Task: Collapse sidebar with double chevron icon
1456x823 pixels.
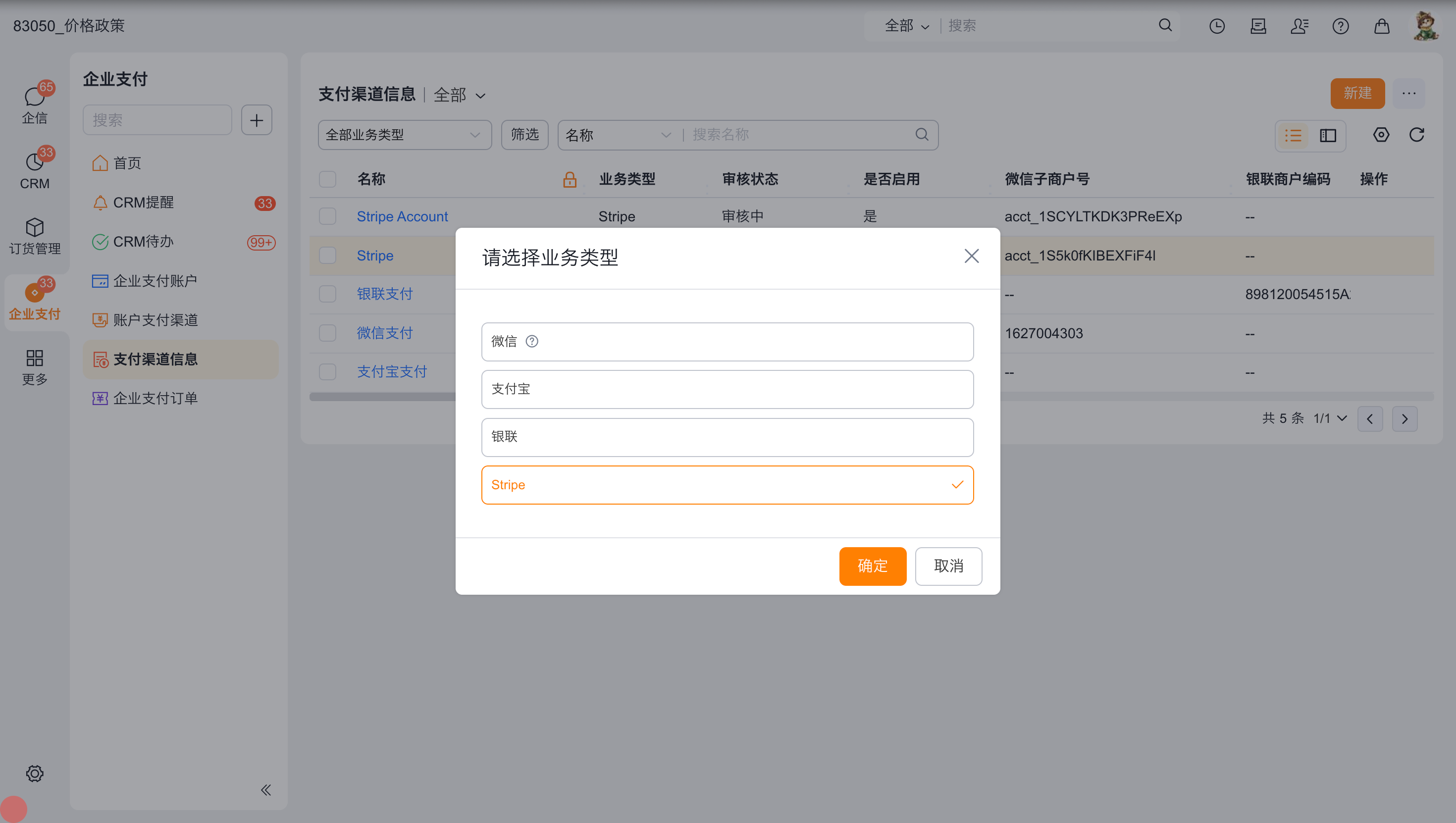Action: (x=265, y=790)
